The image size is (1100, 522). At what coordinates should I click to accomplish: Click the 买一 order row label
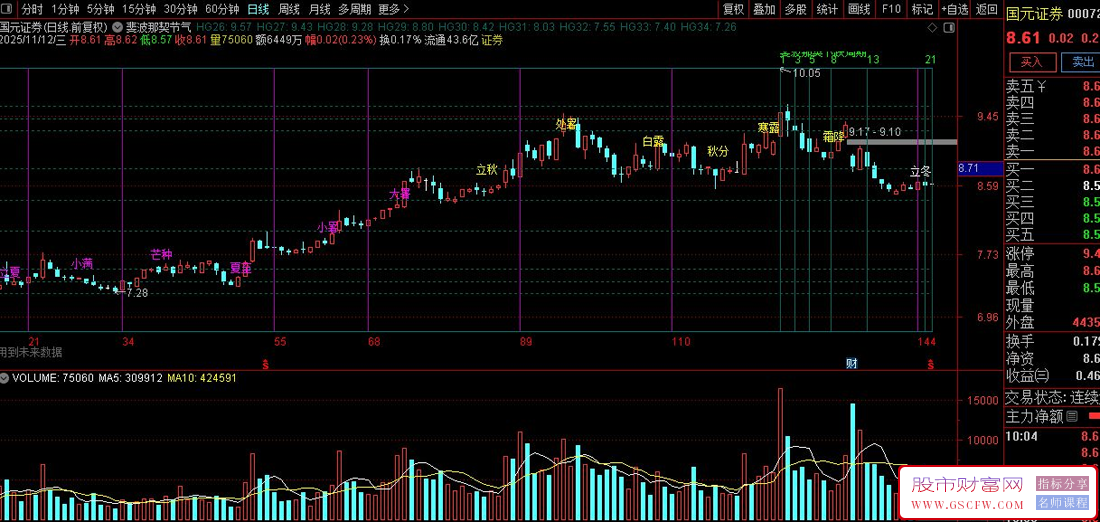coord(1020,170)
